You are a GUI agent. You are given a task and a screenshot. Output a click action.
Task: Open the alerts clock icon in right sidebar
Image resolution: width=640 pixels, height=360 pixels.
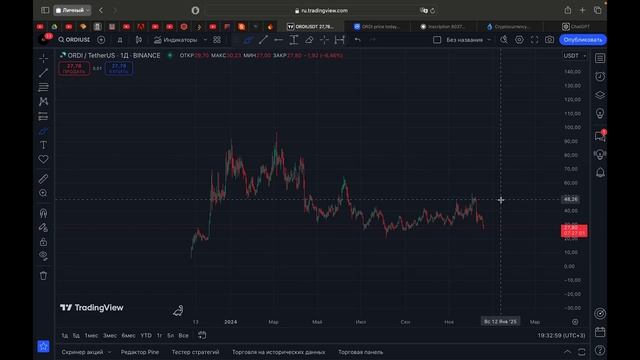click(600, 77)
